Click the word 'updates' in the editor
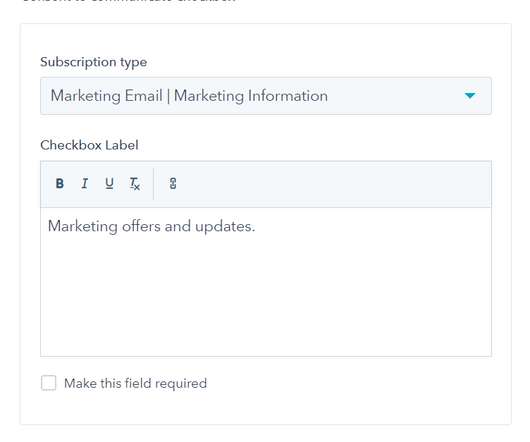This screenshot has height=442, width=530. point(223,227)
